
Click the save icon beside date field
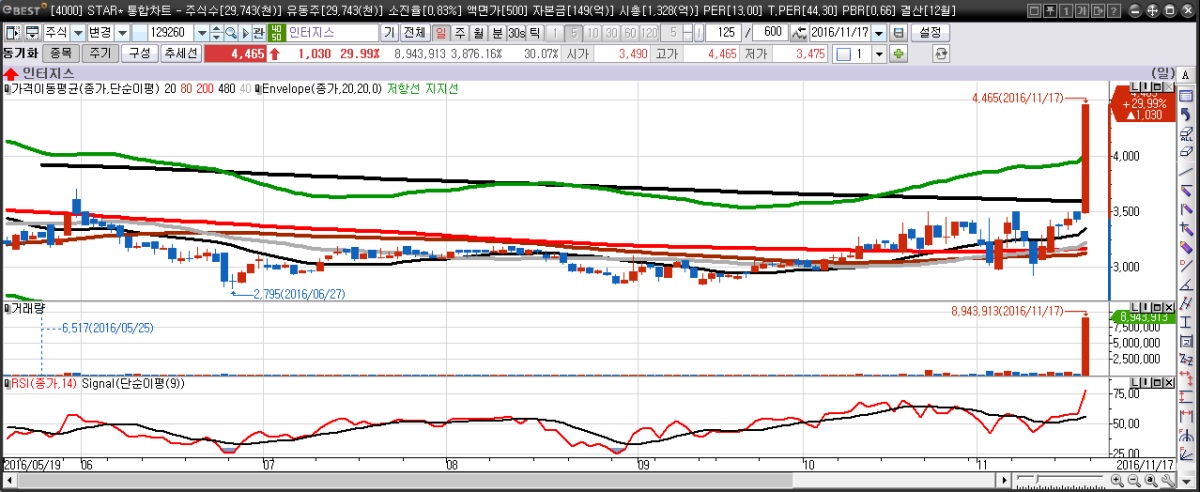tap(898, 33)
